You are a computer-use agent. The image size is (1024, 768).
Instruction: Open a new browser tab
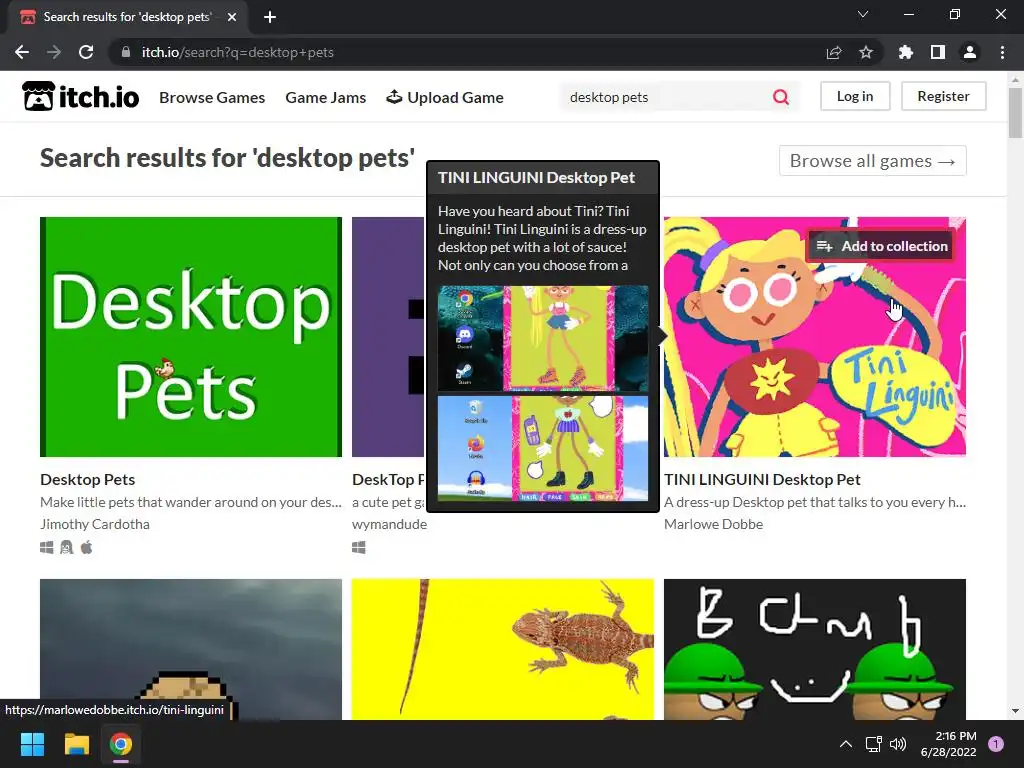click(x=270, y=17)
